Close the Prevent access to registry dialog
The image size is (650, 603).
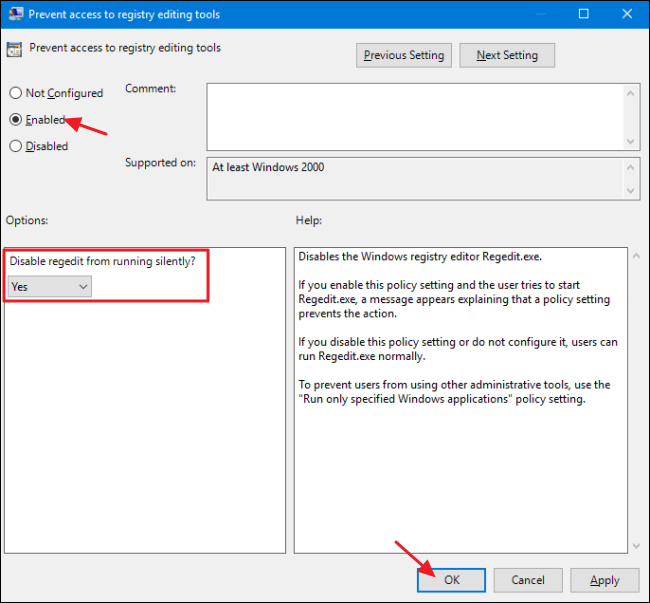click(x=627, y=14)
